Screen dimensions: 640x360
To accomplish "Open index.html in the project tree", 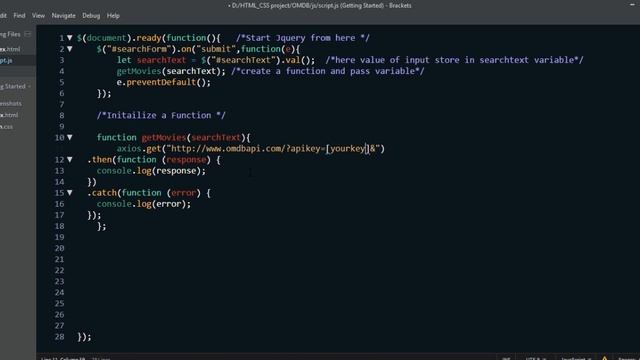I will [x=9, y=115].
